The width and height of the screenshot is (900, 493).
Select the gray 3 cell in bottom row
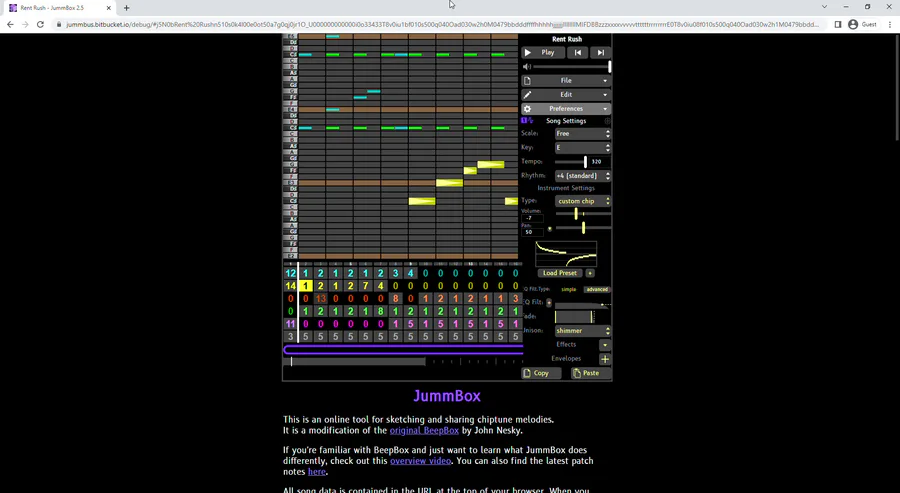290,336
